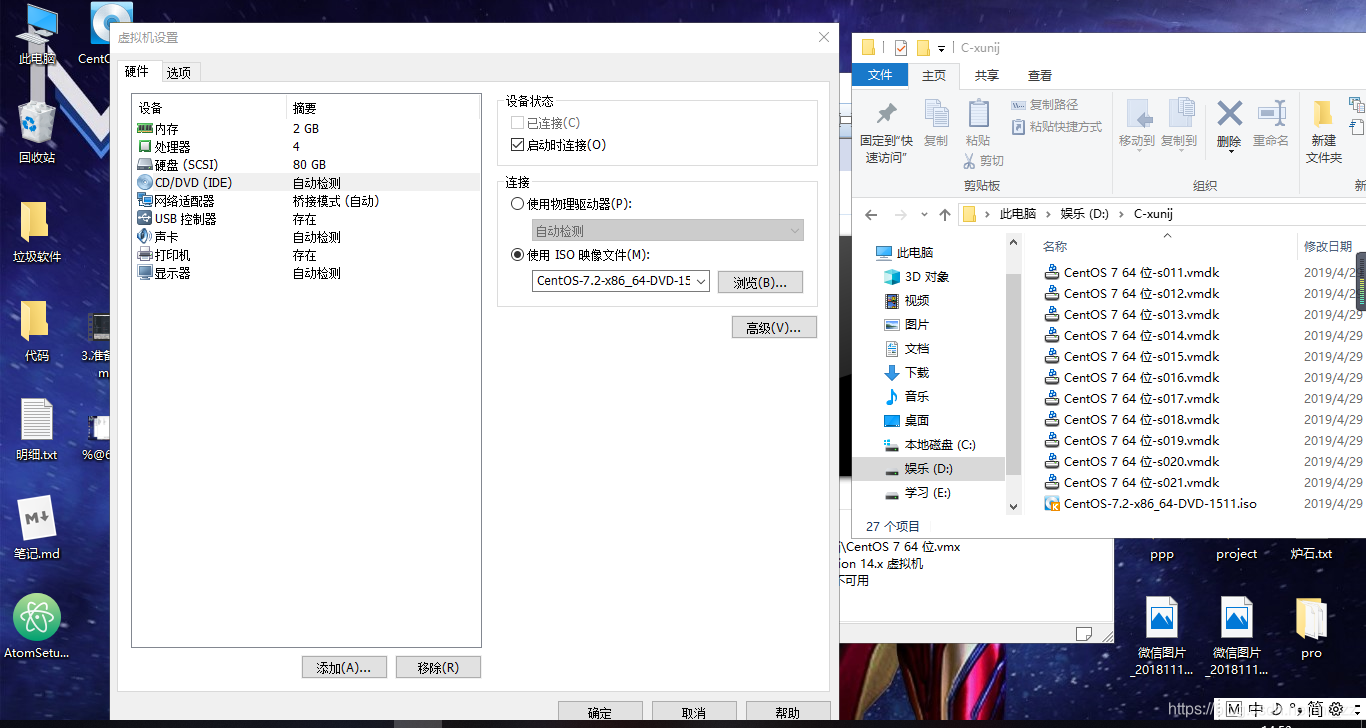Open 下载 folder in Explorer sidebar
Viewport: 1366px width, 728px height.
point(906,372)
